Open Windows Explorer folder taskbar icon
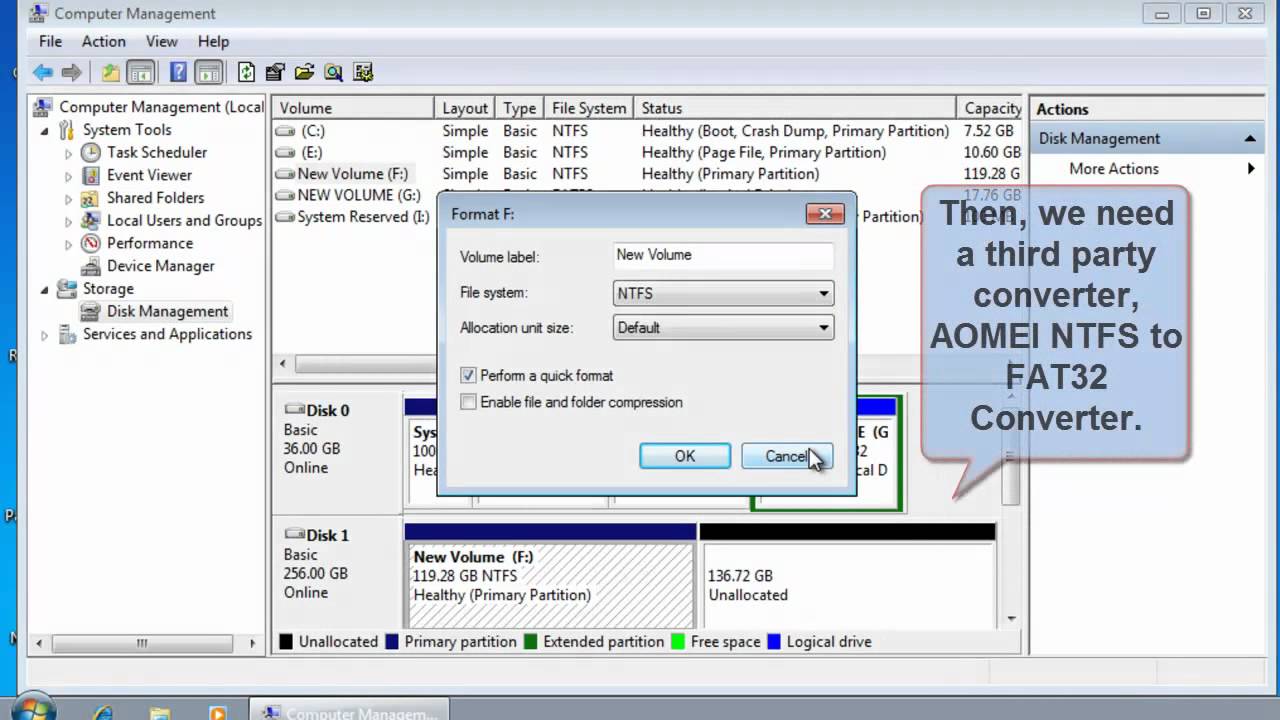1280x720 pixels. coord(160,712)
